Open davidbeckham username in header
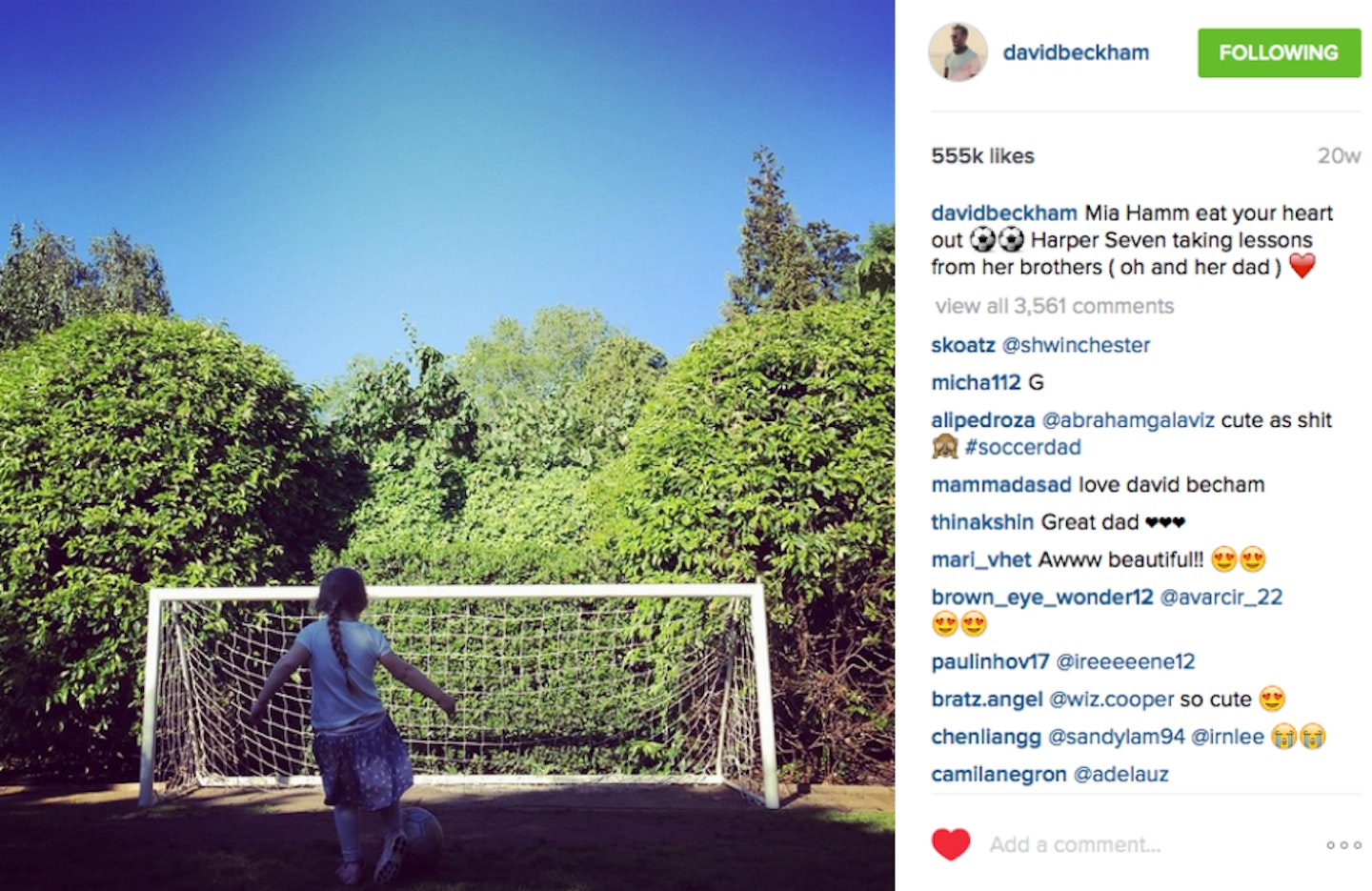Viewport: 1372px width, 891px height. [x=1076, y=52]
